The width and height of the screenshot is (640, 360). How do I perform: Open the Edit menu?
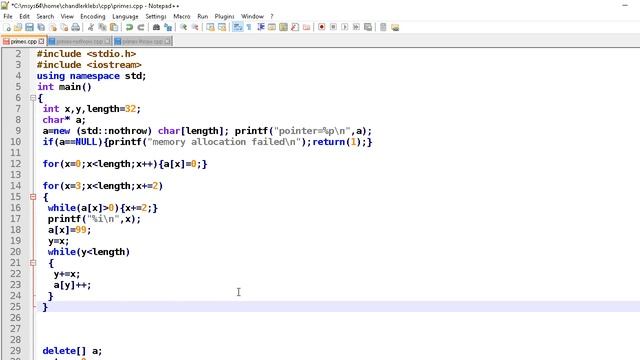click(24, 16)
